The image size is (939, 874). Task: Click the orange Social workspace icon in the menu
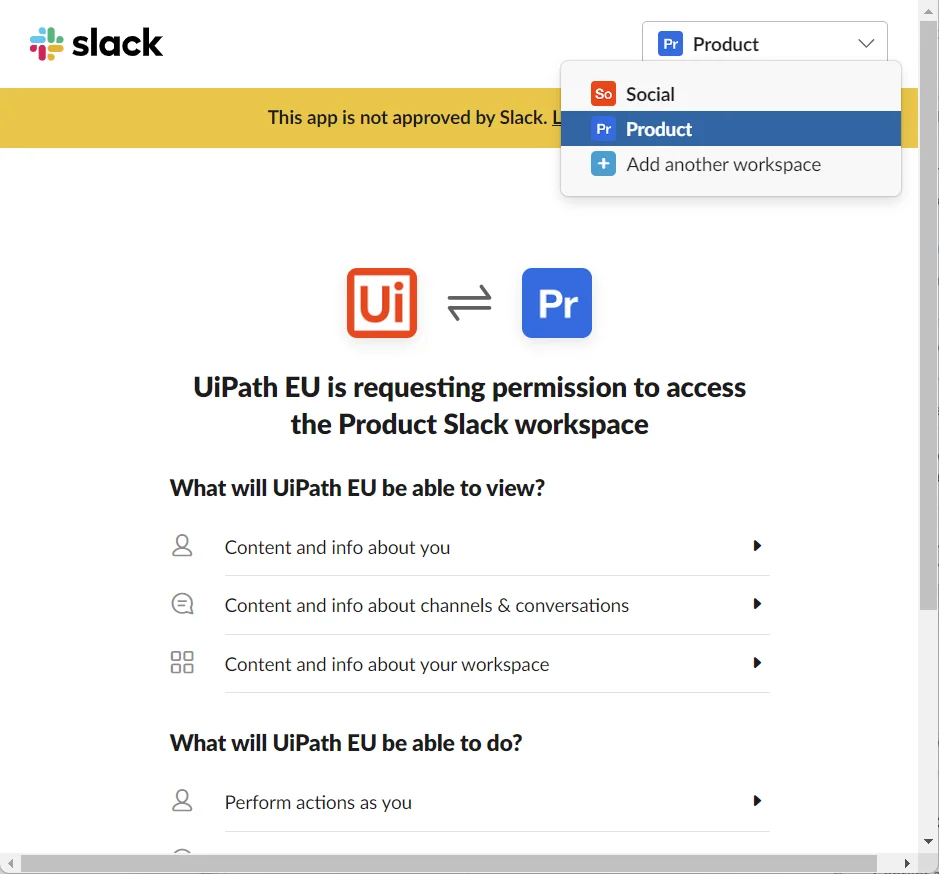click(x=603, y=94)
